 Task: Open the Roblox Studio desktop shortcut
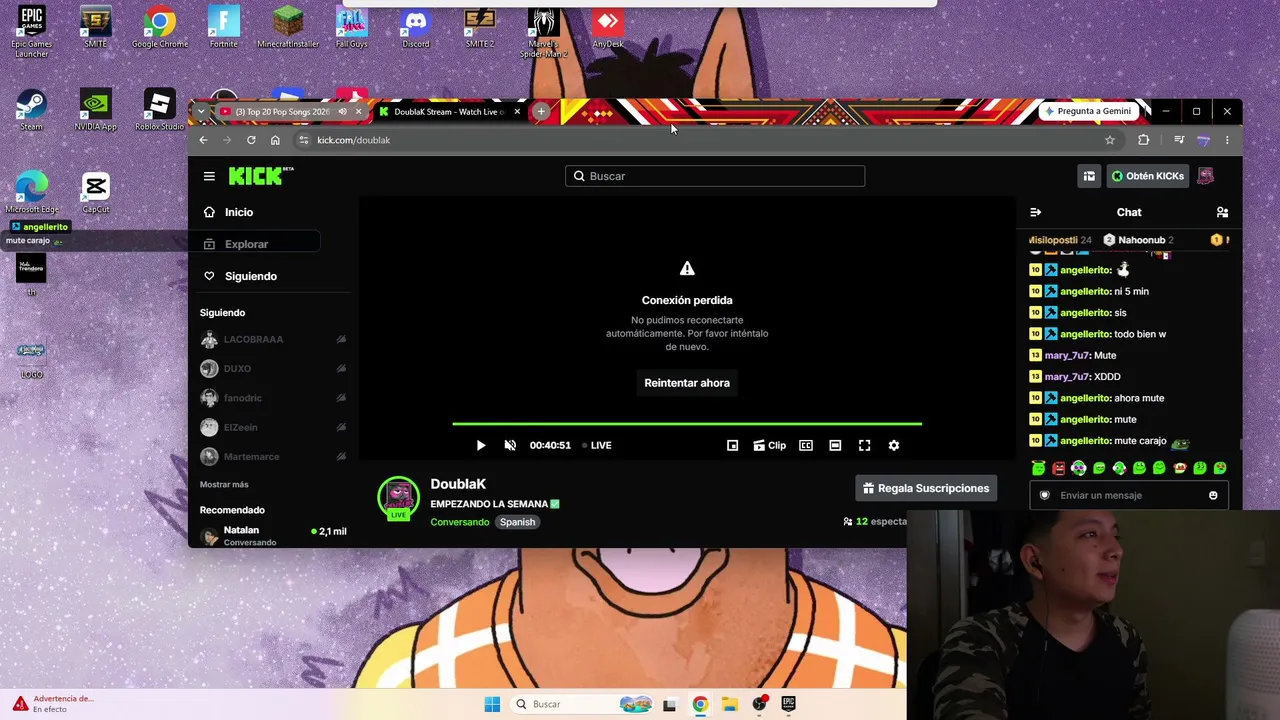(x=160, y=110)
